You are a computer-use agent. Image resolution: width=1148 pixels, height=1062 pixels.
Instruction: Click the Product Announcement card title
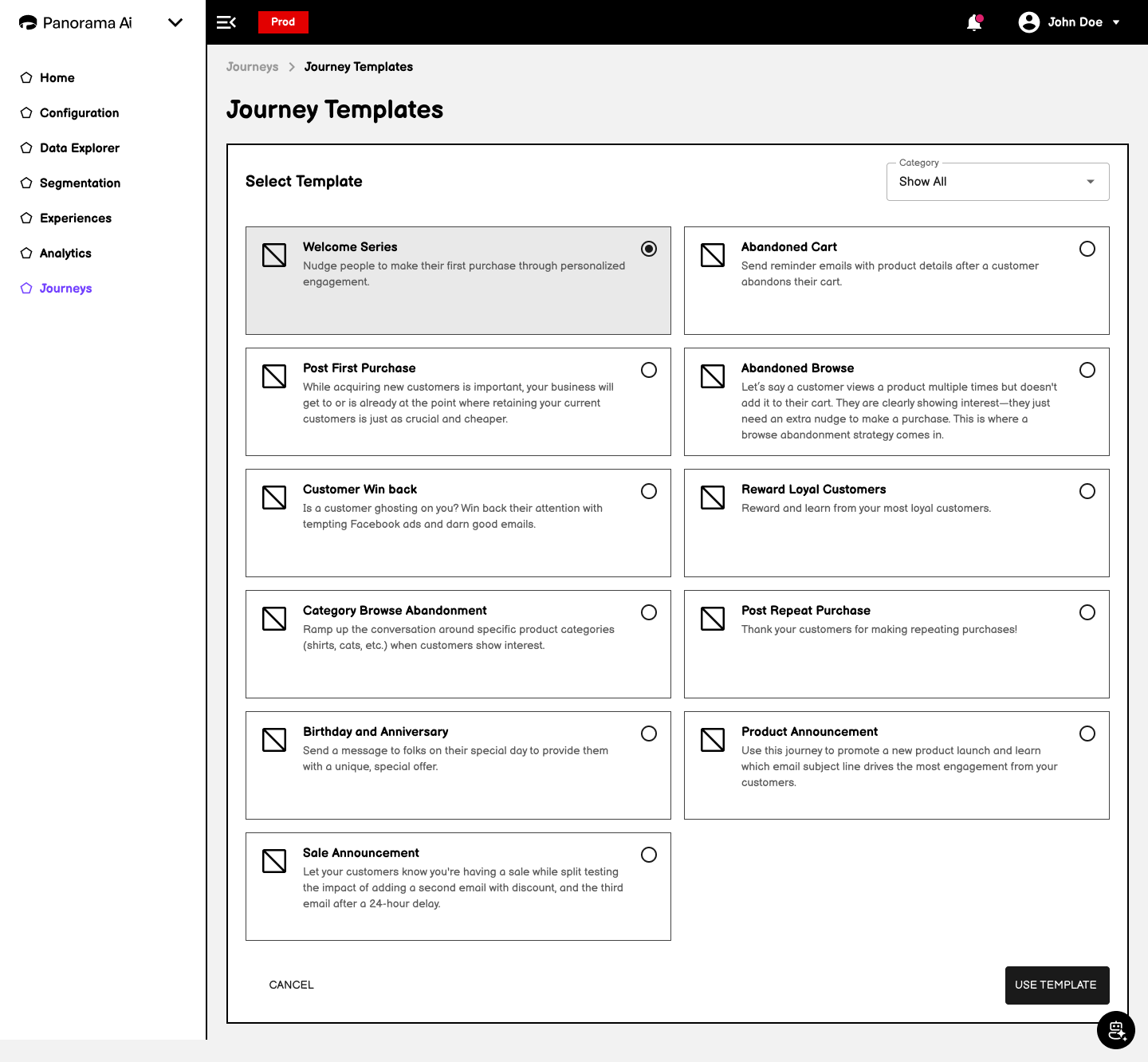pos(810,732)
